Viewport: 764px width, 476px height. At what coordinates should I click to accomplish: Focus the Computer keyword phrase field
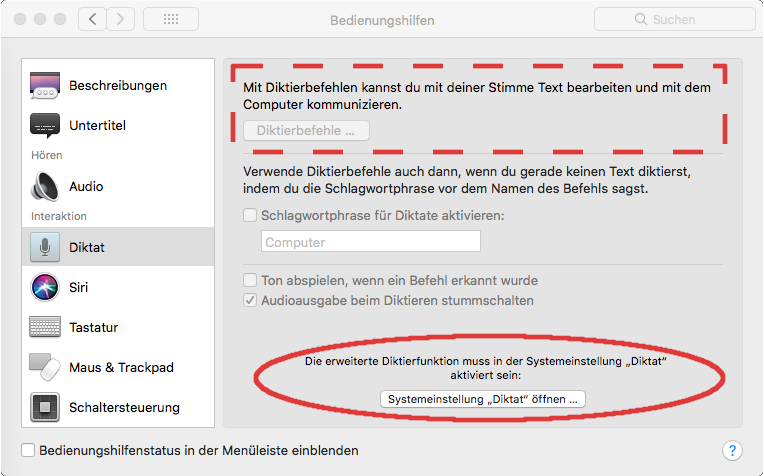tap(371, 242)
